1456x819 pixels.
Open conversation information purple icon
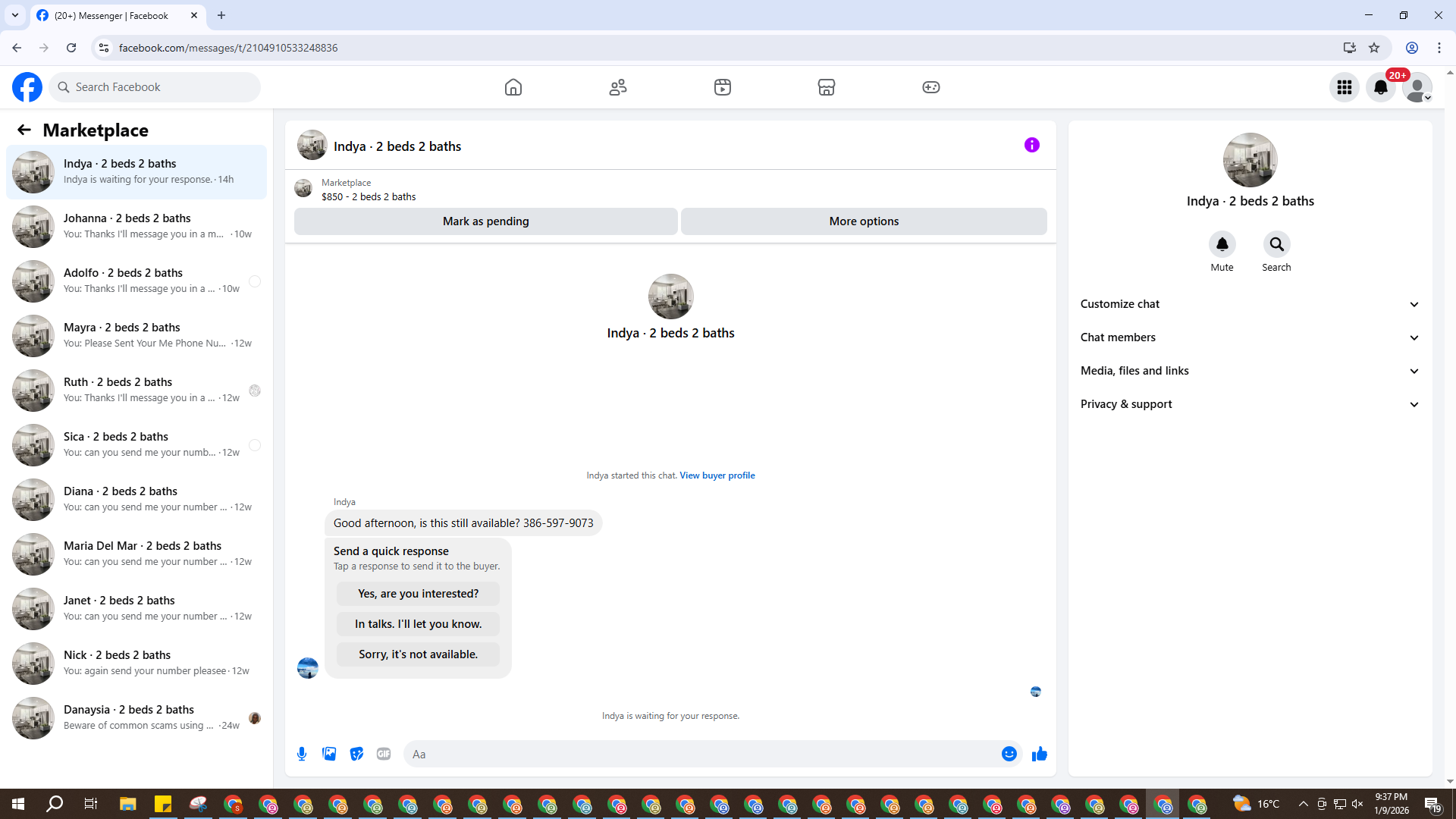pyautogui.click(x=1031, y=145)
